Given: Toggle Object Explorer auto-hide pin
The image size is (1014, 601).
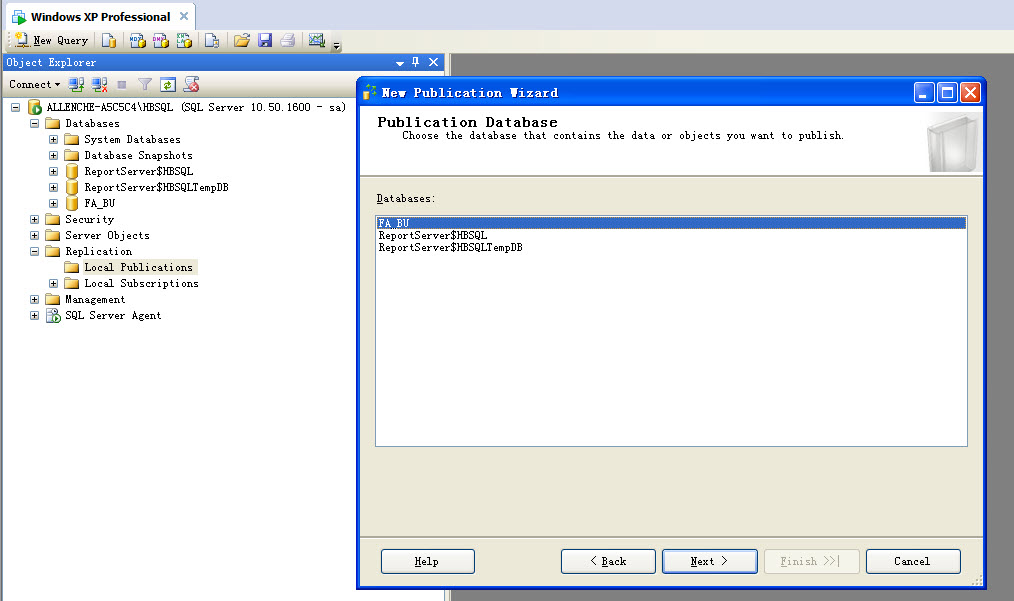Looking at the screenshot, I should point(416,62).
